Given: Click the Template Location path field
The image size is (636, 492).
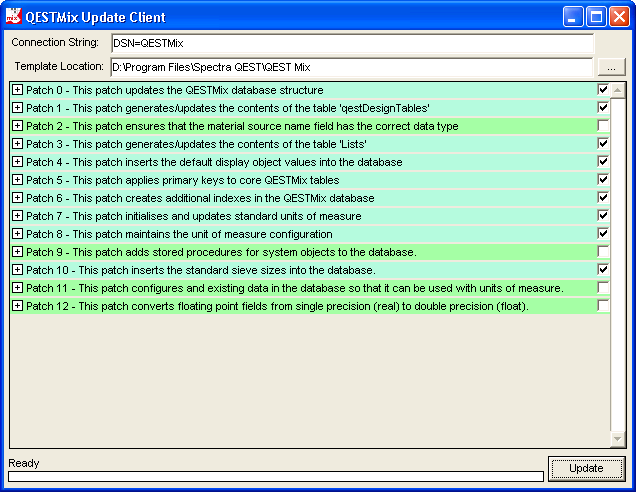Looking at the screenshot, I should click(x=350, y=67).
